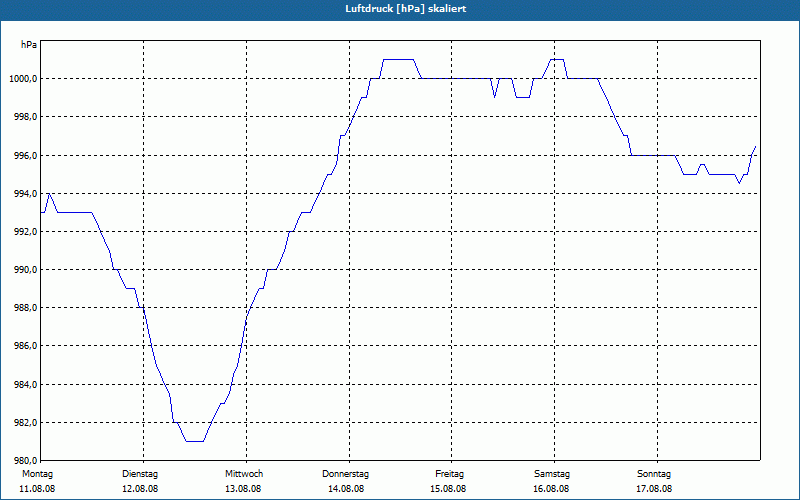Click the date 17.08.08
This screenshot has width=800, height=500.
[654, 489]
